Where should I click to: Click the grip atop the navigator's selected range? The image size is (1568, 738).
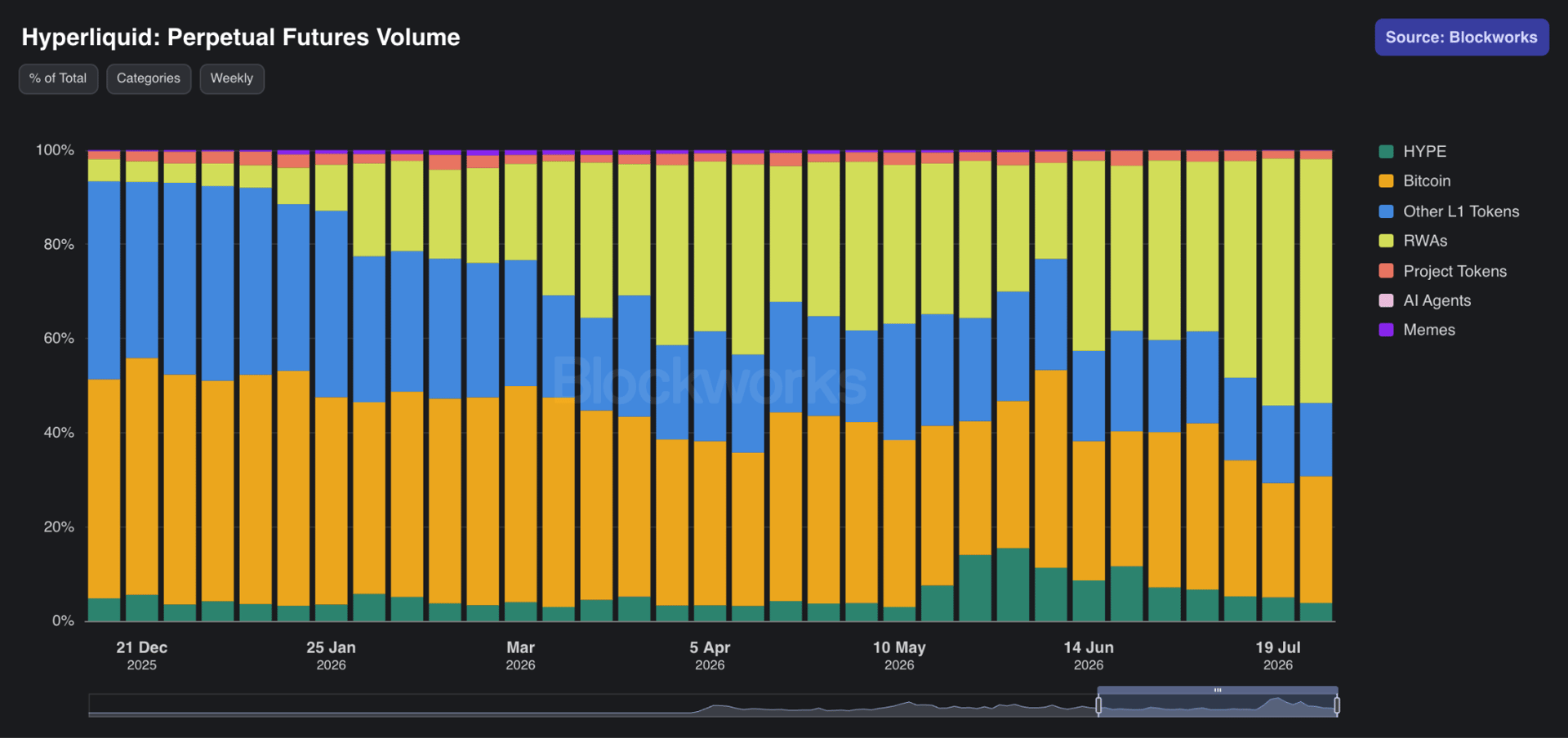pos(1218,690)
